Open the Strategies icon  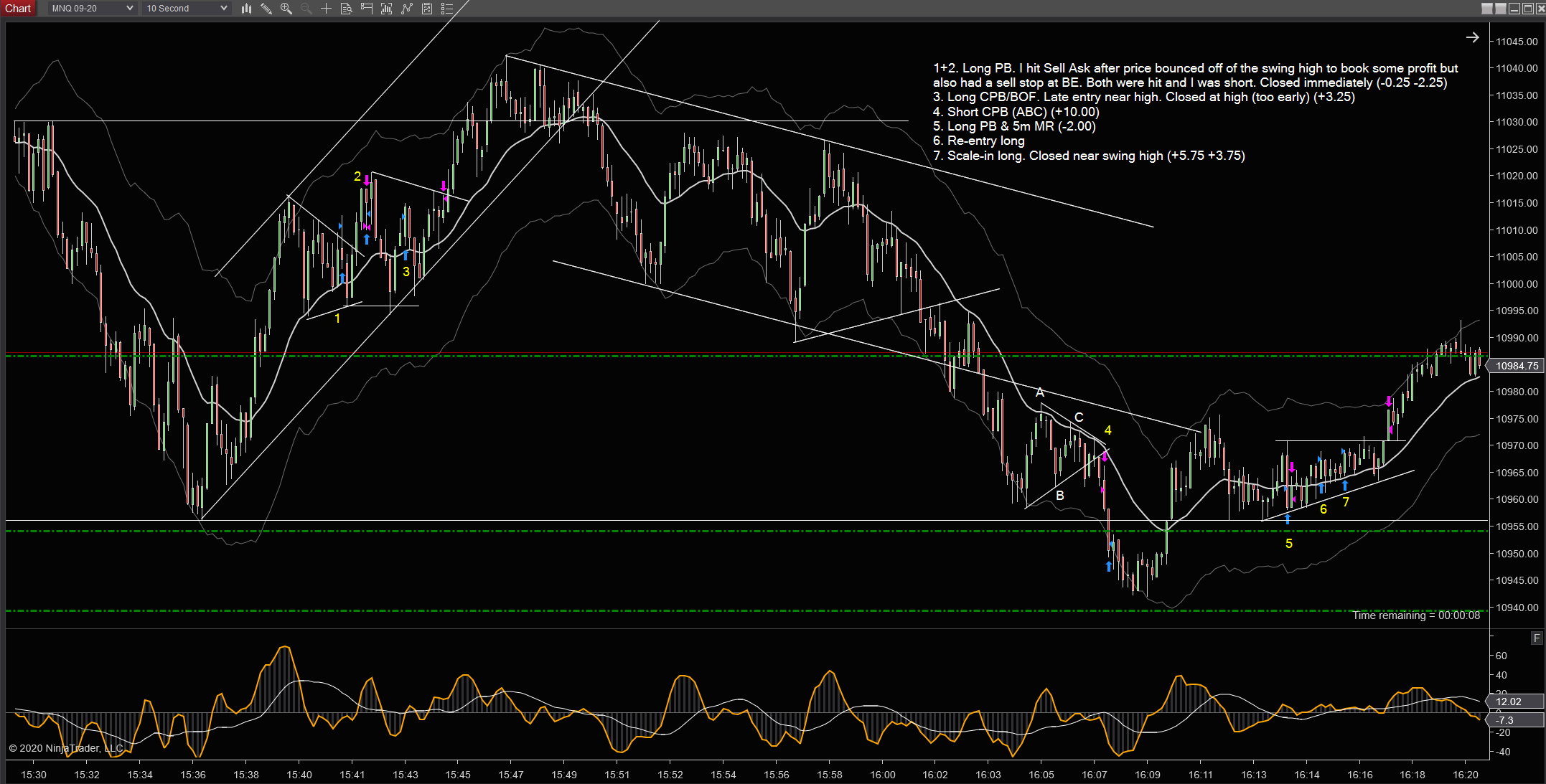[427, 9]
